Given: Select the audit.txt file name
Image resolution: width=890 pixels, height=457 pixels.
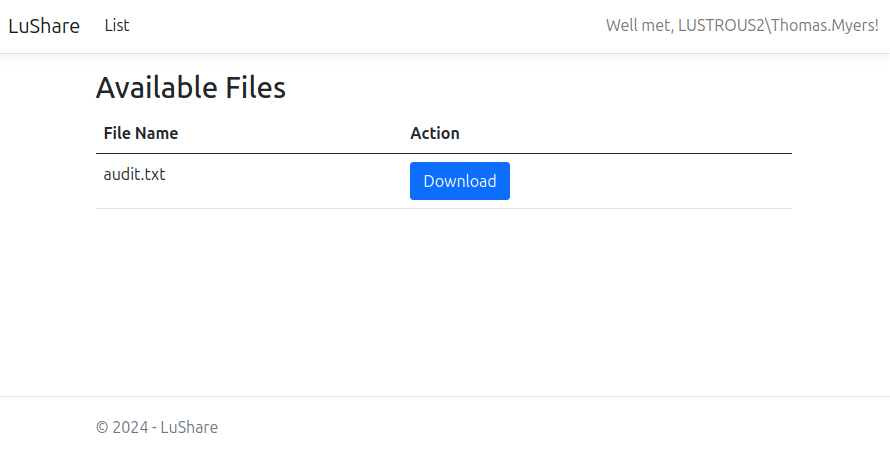Looking at the screenshot, I should [134, 174].
